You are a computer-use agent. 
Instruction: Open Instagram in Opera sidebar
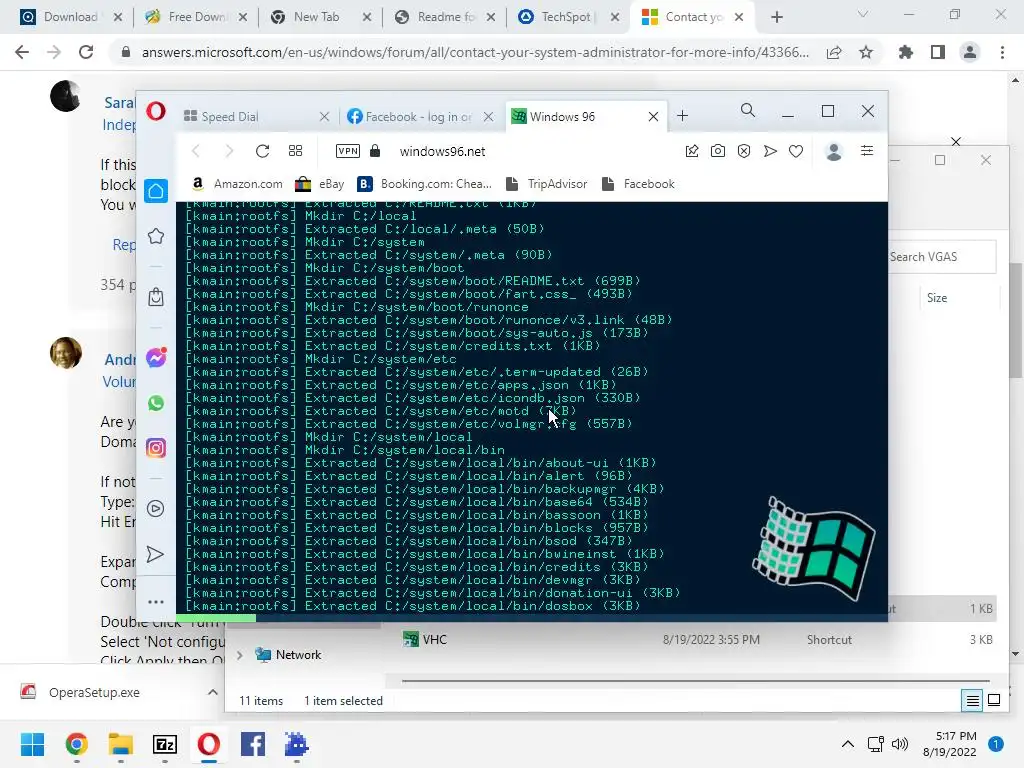coord(155,448)
